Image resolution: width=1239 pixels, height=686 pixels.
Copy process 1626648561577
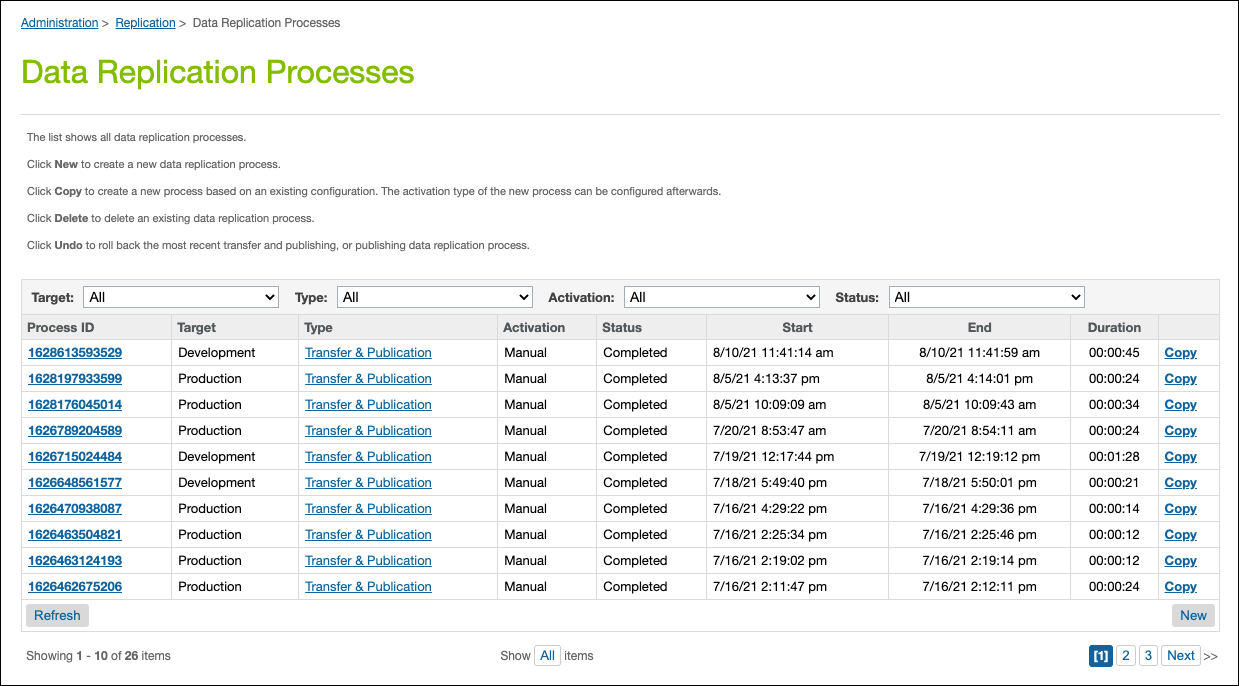[x=1181, y=483]
